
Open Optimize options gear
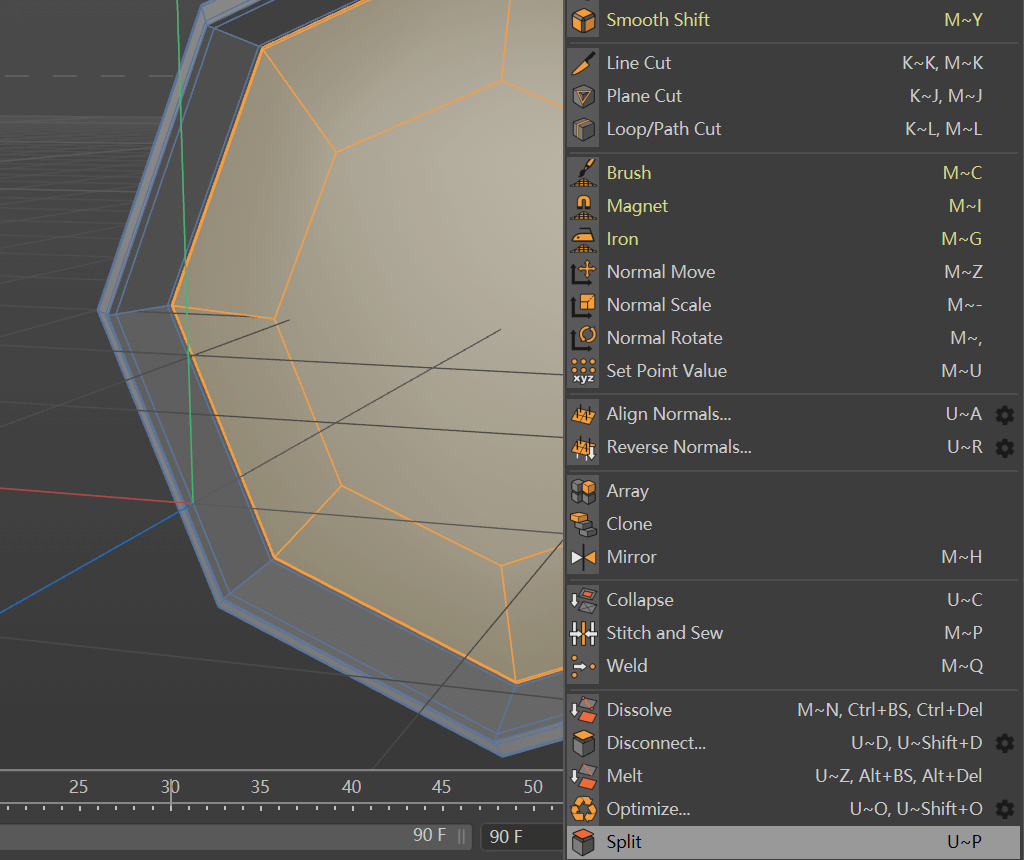[x=1004, y=809]
